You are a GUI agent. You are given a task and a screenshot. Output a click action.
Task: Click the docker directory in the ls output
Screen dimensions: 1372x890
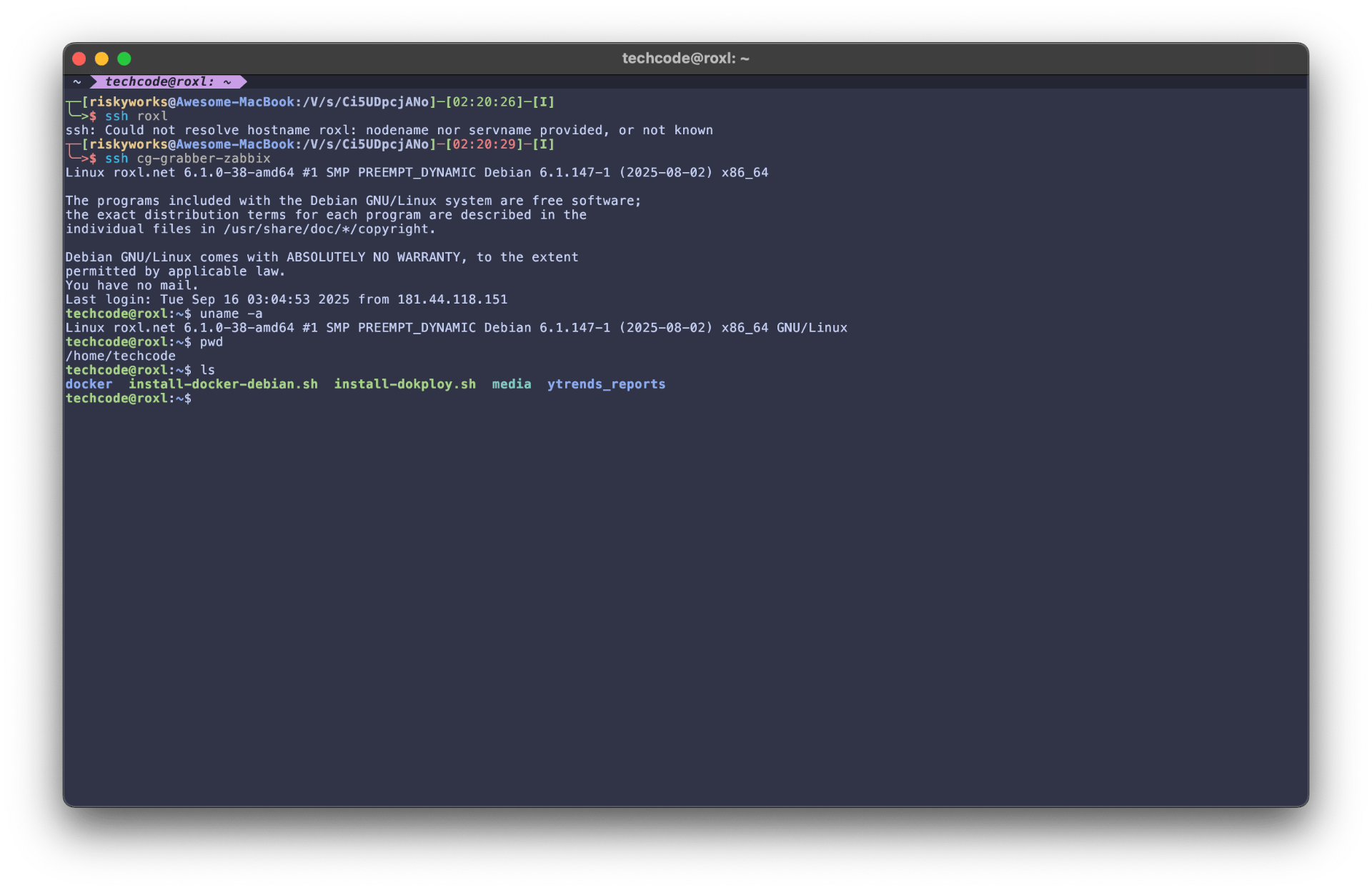[x=89, y=384]
